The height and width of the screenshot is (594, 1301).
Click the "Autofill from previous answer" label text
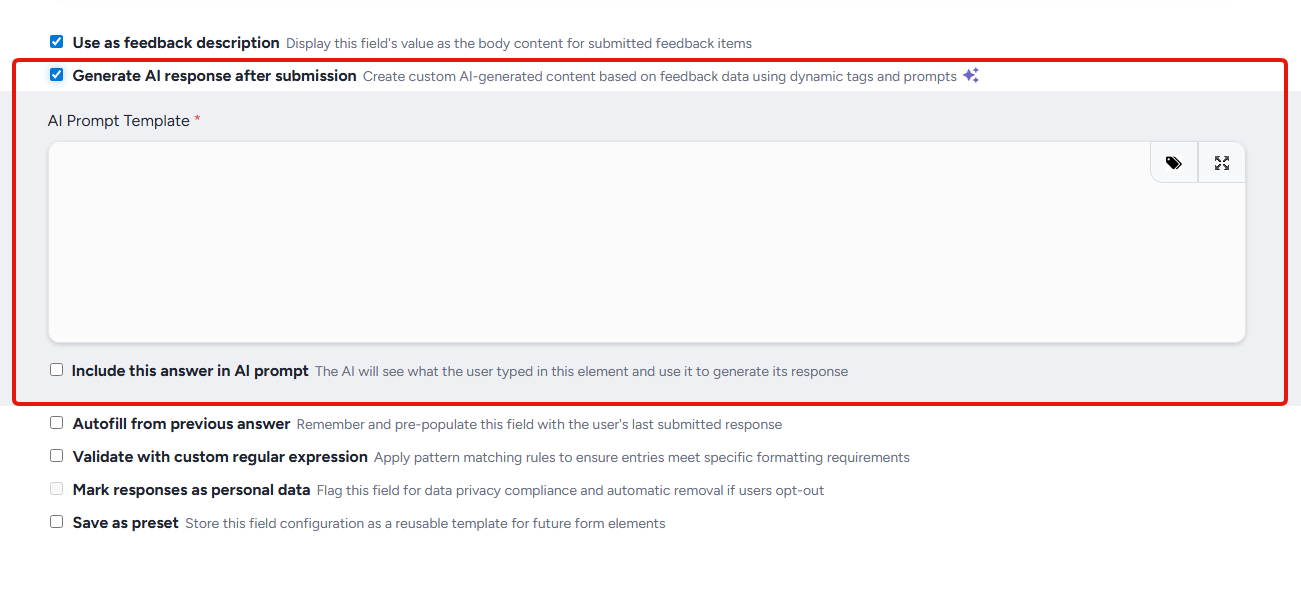tap(181, 424)
